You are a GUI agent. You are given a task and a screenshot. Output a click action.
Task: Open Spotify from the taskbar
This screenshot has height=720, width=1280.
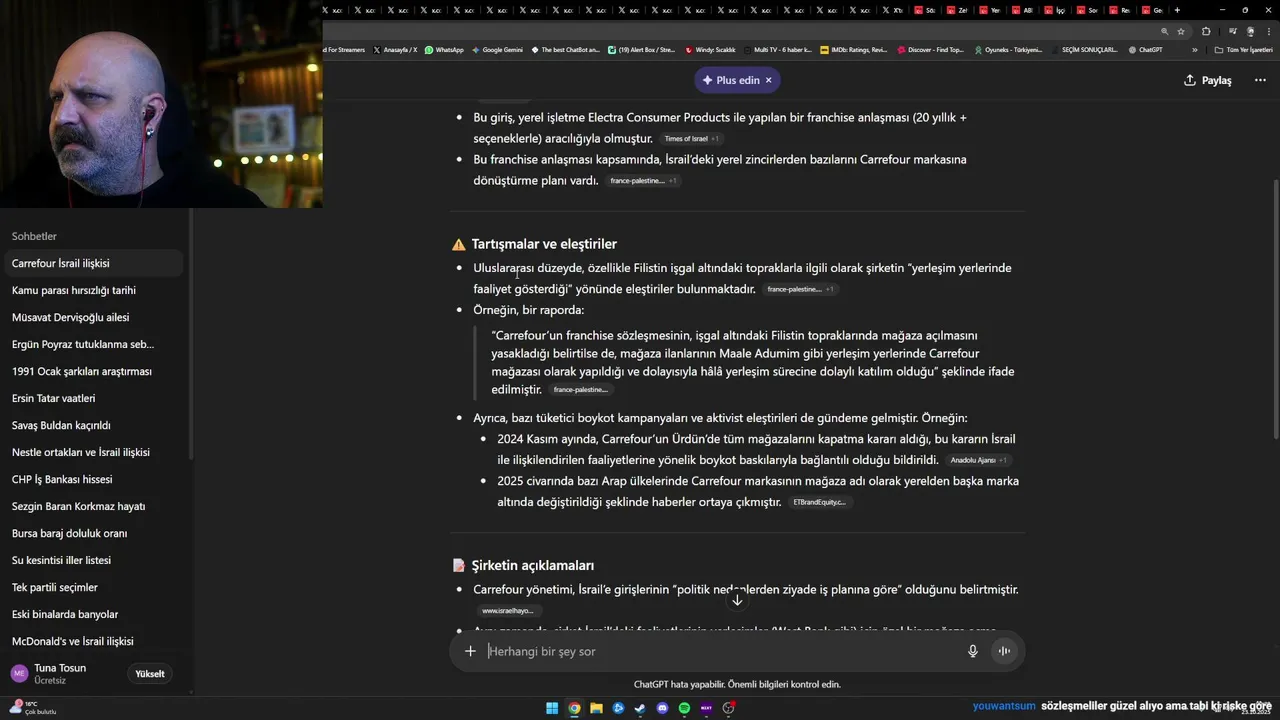click(684, 708)
